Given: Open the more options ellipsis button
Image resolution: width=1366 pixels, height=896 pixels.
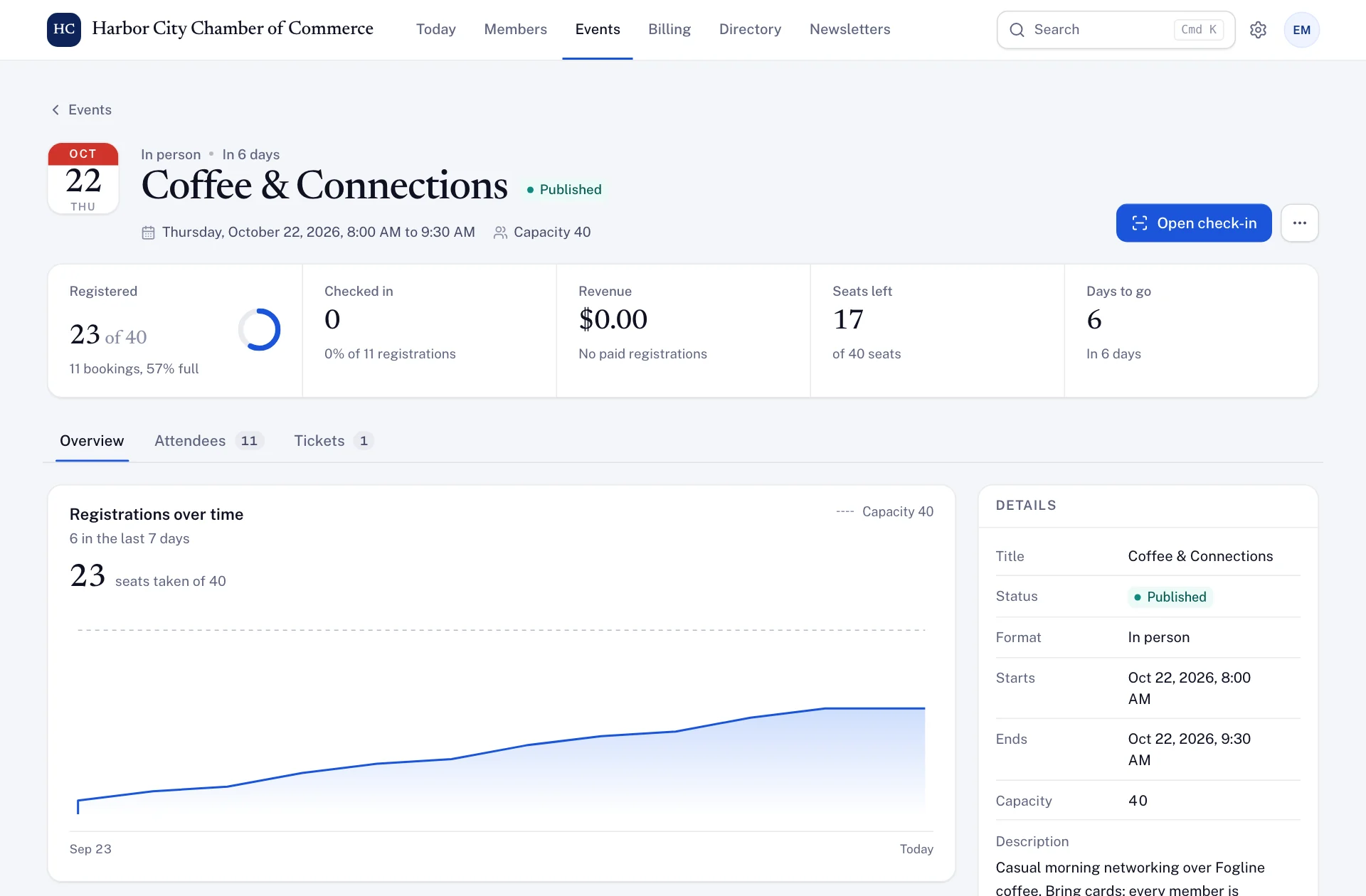Looking at the screenshot, I should (1299, 223).
